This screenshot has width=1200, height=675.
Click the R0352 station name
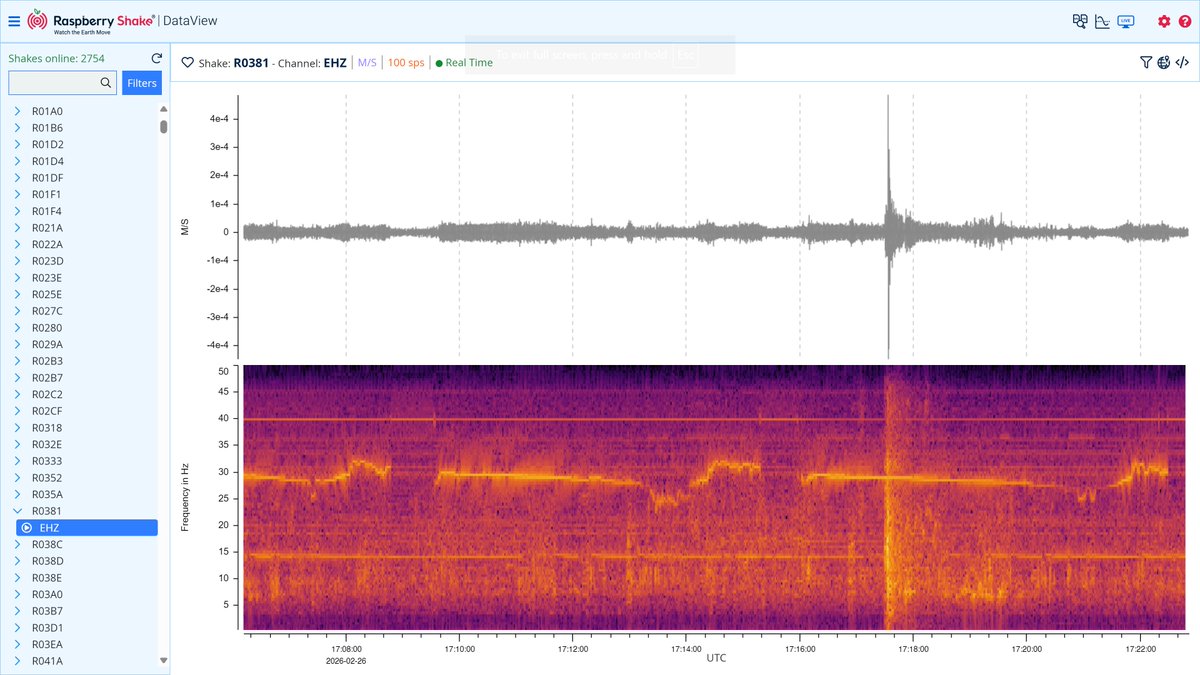click(47, 478)
